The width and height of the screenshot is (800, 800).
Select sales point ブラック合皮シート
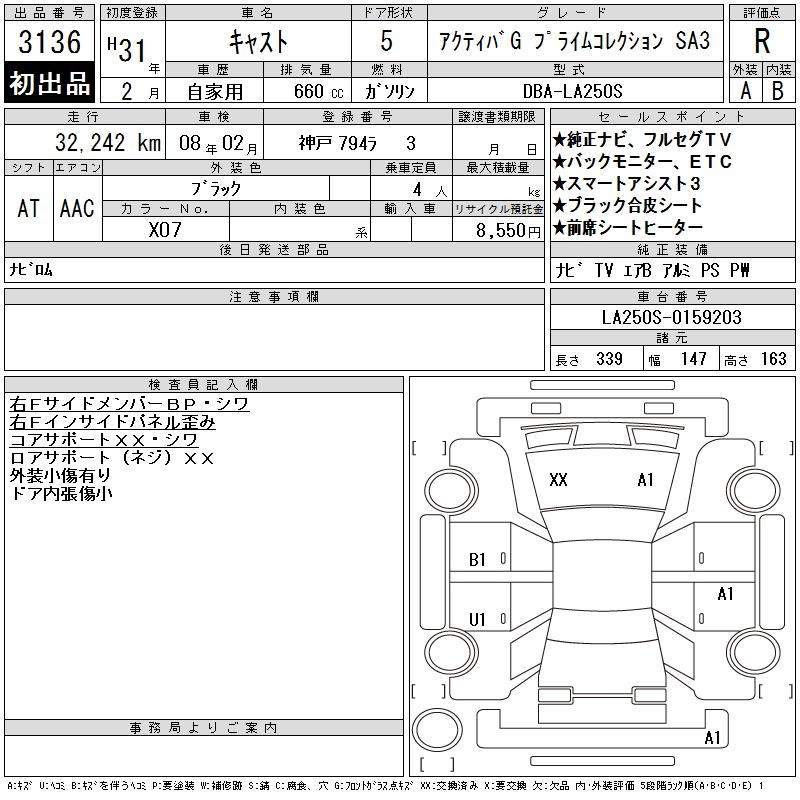click(x=628, y=206)
